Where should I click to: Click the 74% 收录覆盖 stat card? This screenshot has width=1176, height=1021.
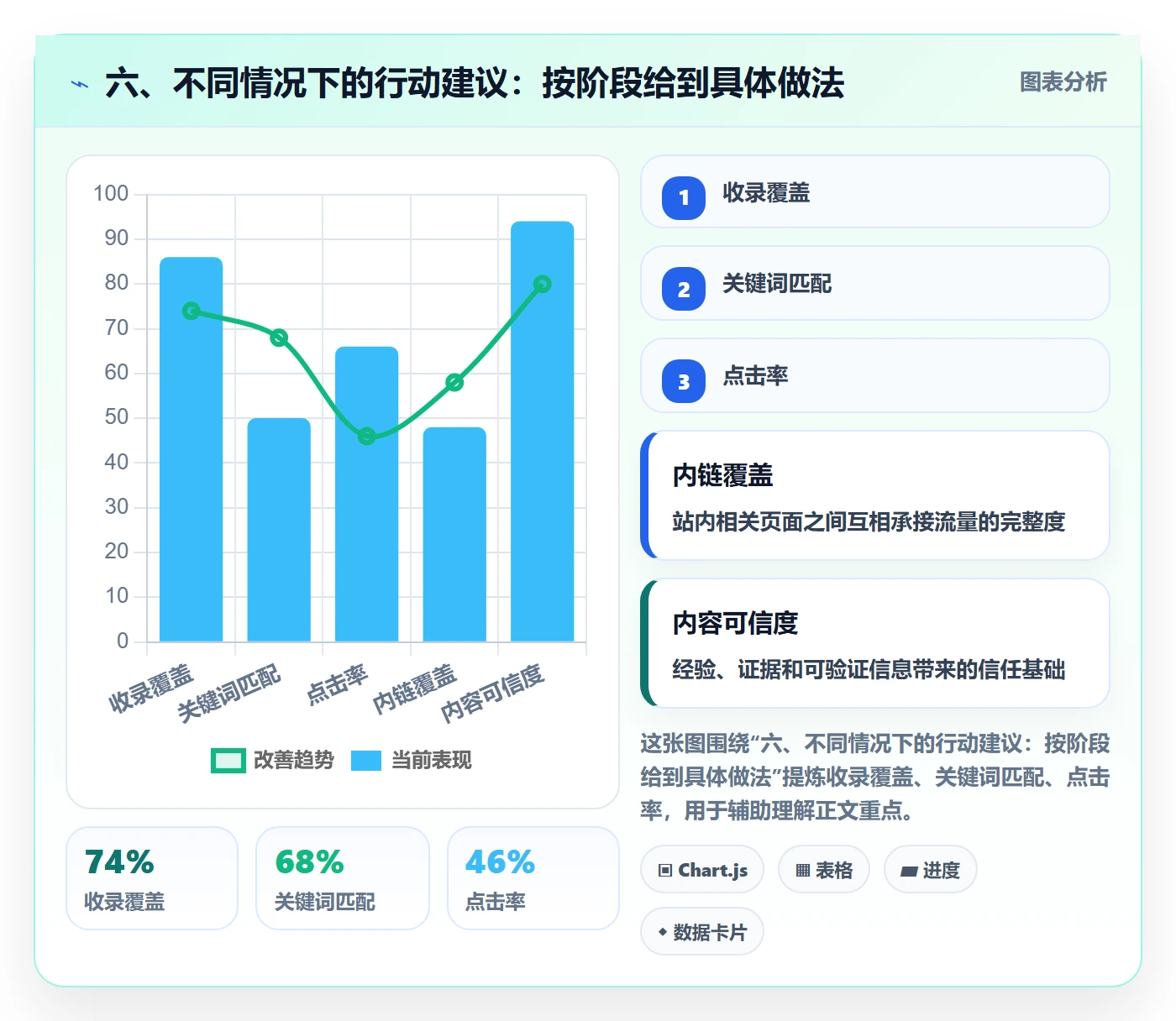point(152,878)
